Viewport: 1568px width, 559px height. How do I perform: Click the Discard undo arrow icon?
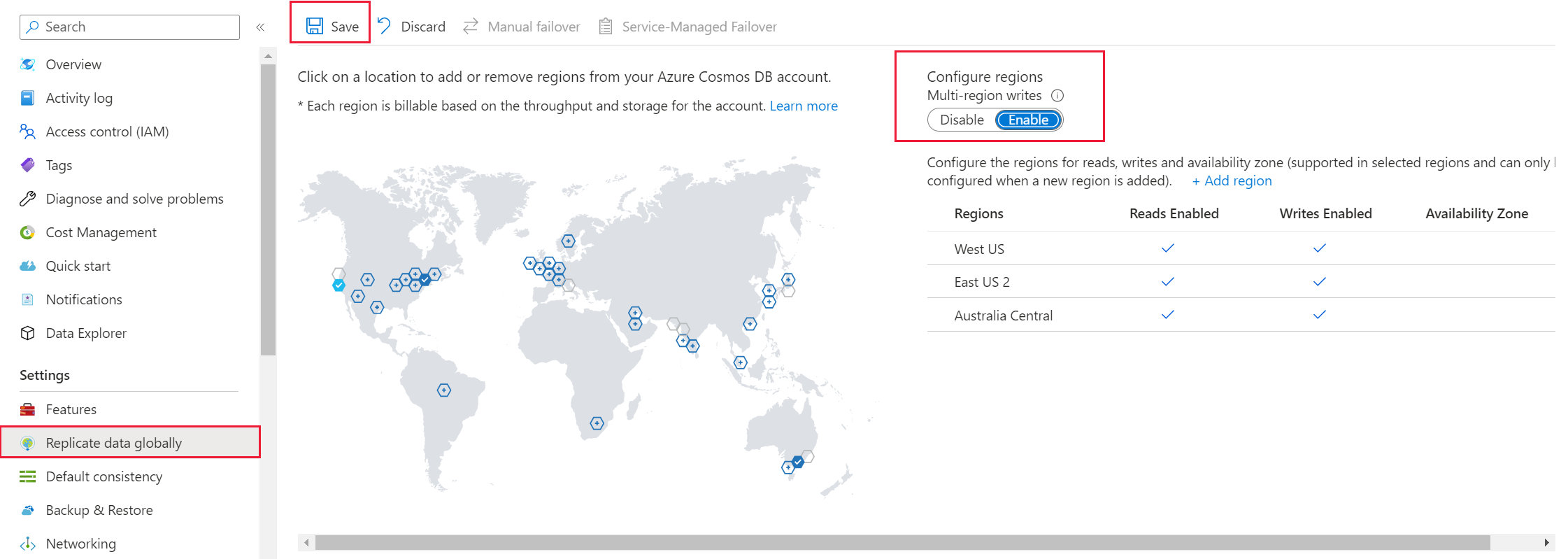384,26
